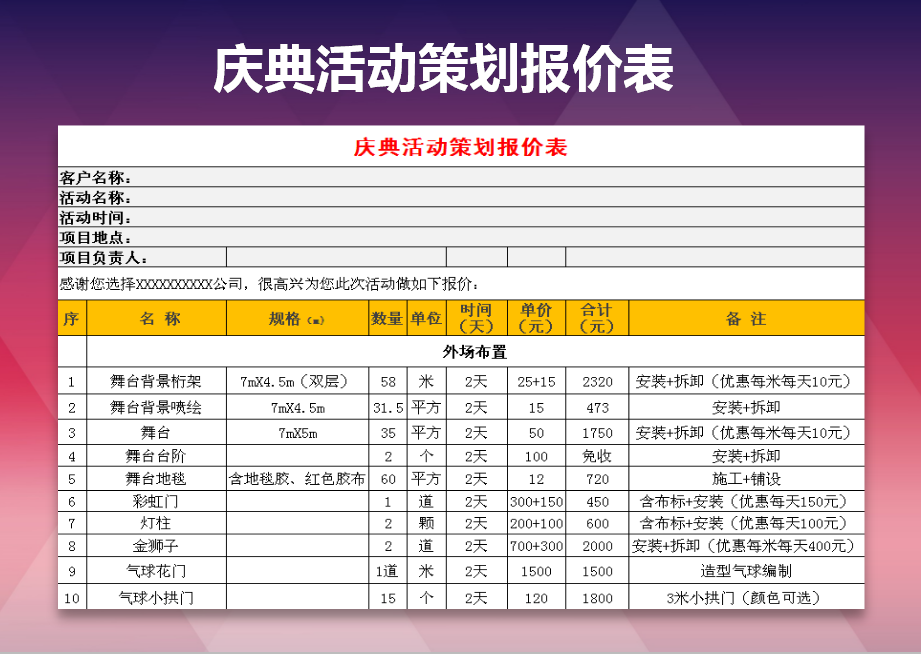Image resolution: width=921 pixels, height=654 pixels.
Task: Select the 单价（元） header cell
Action: 536,318
